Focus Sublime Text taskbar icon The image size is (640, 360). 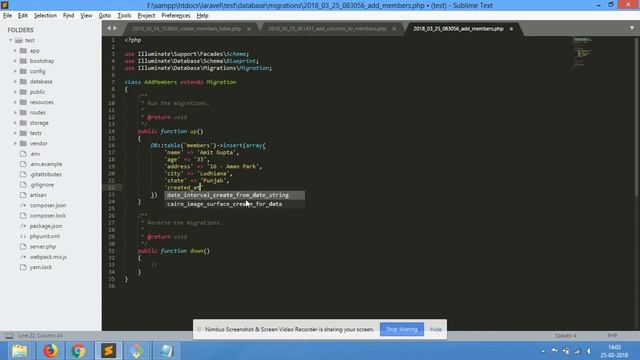(x=109, y=351)
